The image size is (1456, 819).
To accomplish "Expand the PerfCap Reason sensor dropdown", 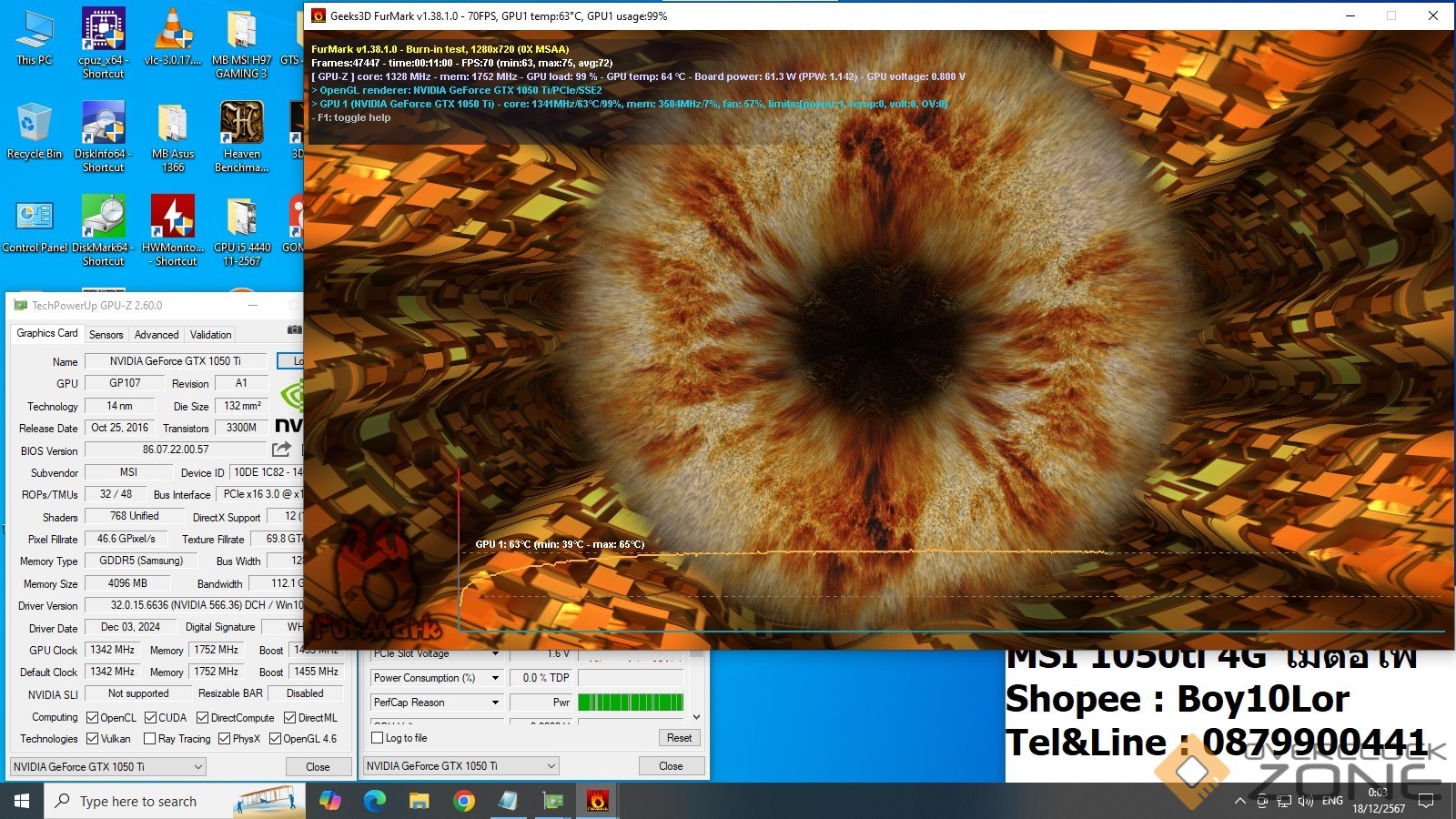I will point(495,703).
